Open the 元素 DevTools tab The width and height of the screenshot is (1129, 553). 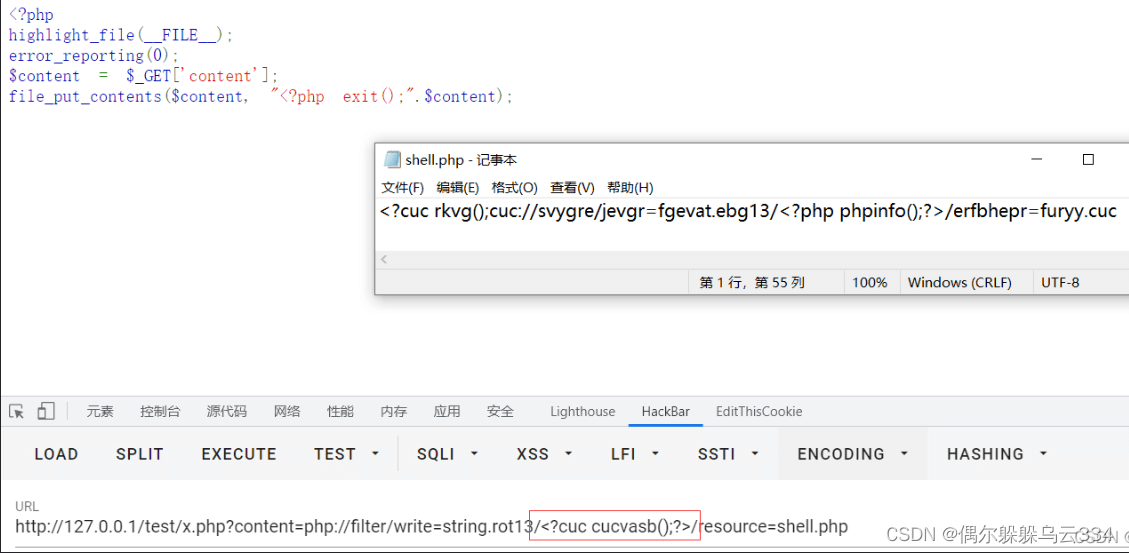(x=100, y=412)
